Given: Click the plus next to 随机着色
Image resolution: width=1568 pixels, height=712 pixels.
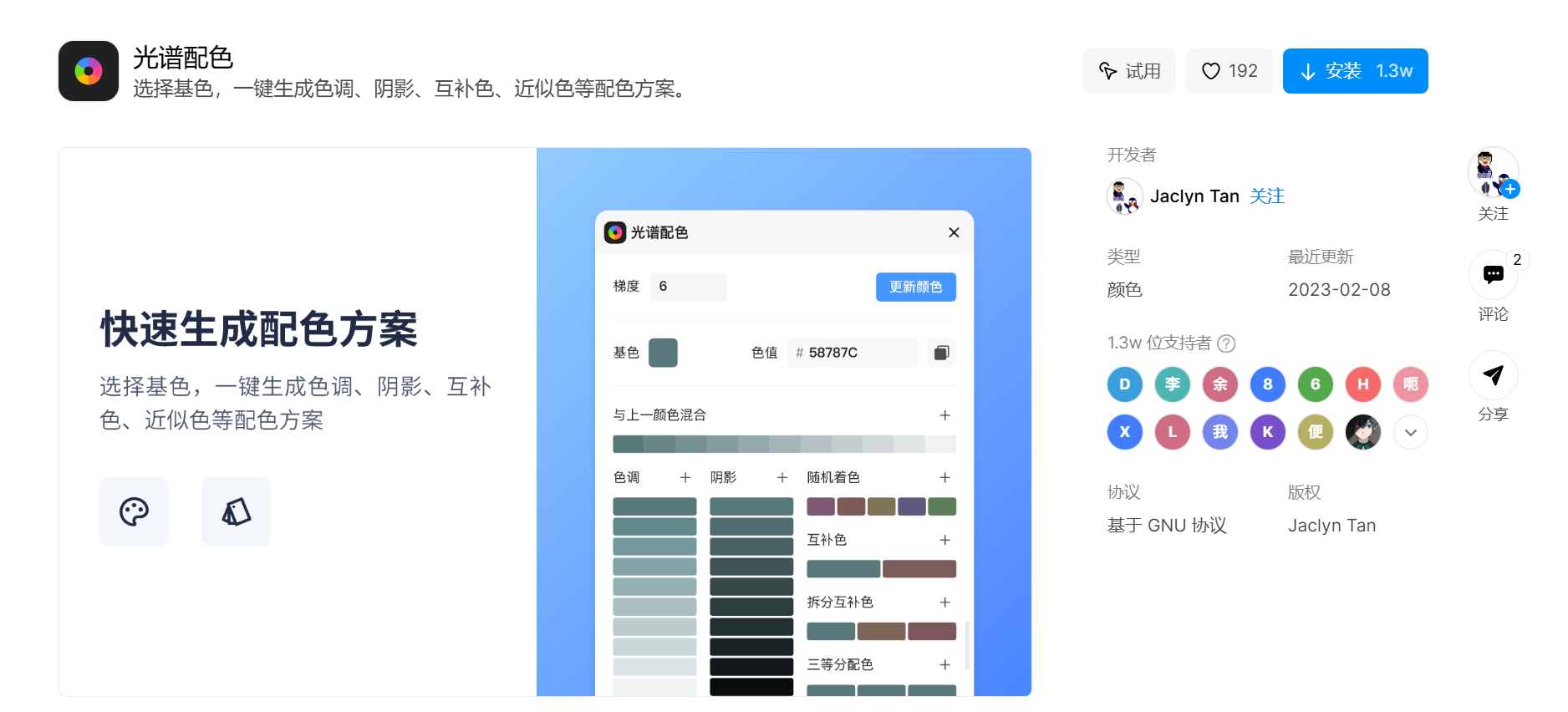Looking at the screenshot, I should pos(944,477).
